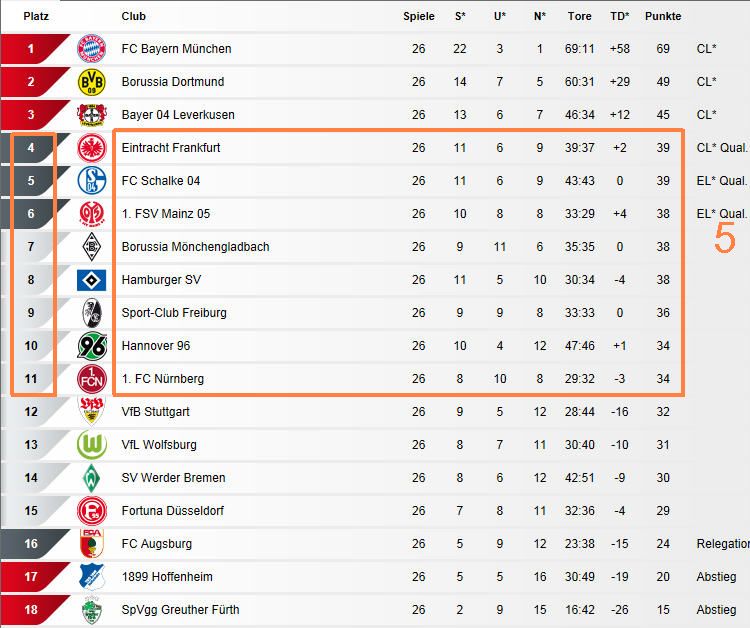750x628 pixels.
Task: Open the SpVgg Greuther Fürth club name
Action: click(x=180, y=610)
